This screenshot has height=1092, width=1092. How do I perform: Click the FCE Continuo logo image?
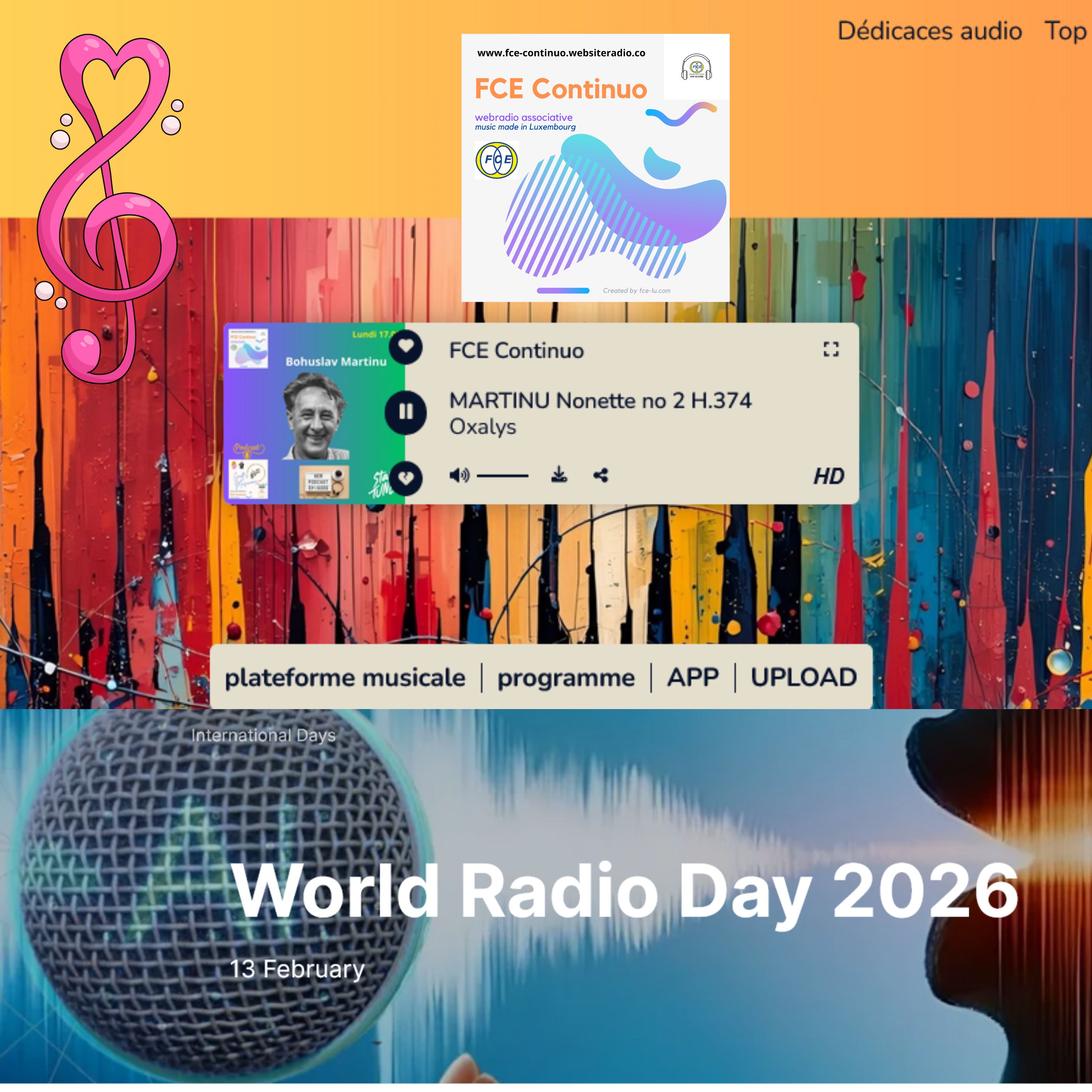point(595,168)
